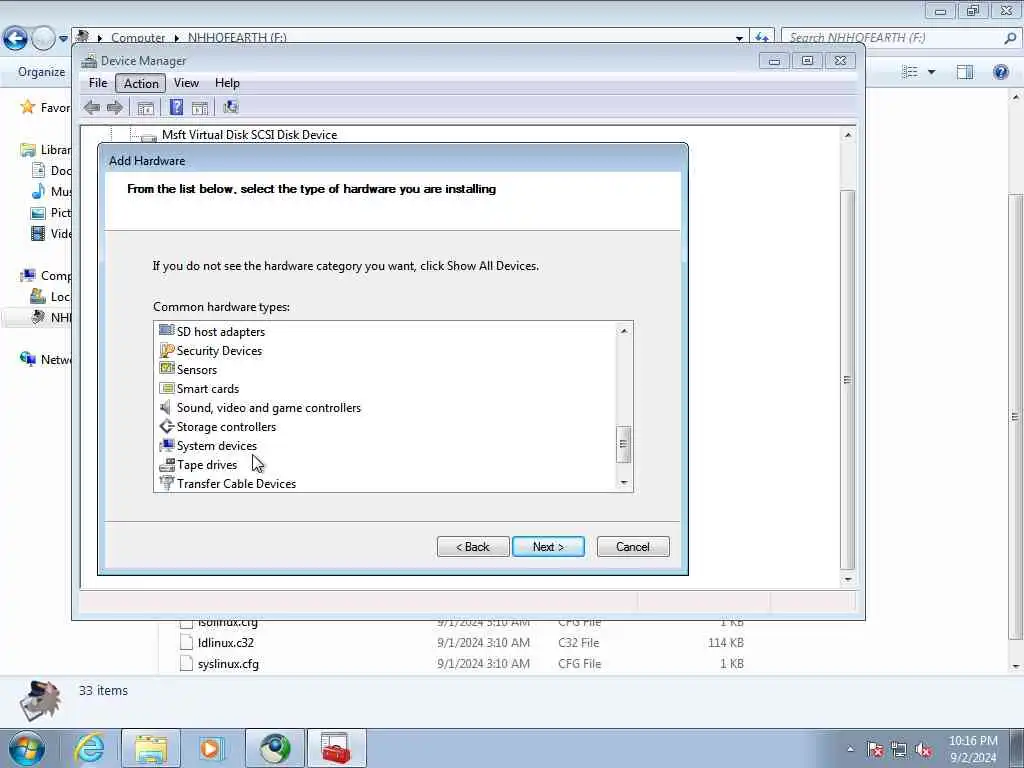Screen dimensions: 1024x768
Task: Click the properties pane toolbar icon
Action: pyautogui.click(x=200, y=108)
